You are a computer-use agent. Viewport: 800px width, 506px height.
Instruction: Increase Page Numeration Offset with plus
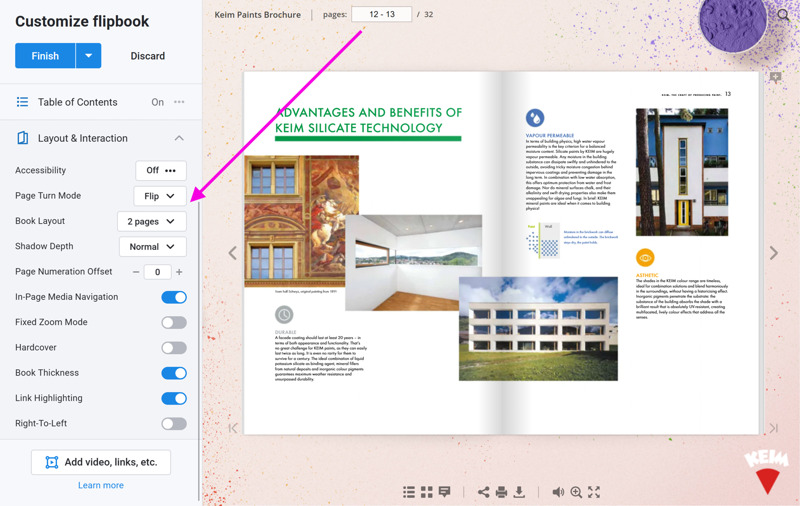[x=179, y=272]
